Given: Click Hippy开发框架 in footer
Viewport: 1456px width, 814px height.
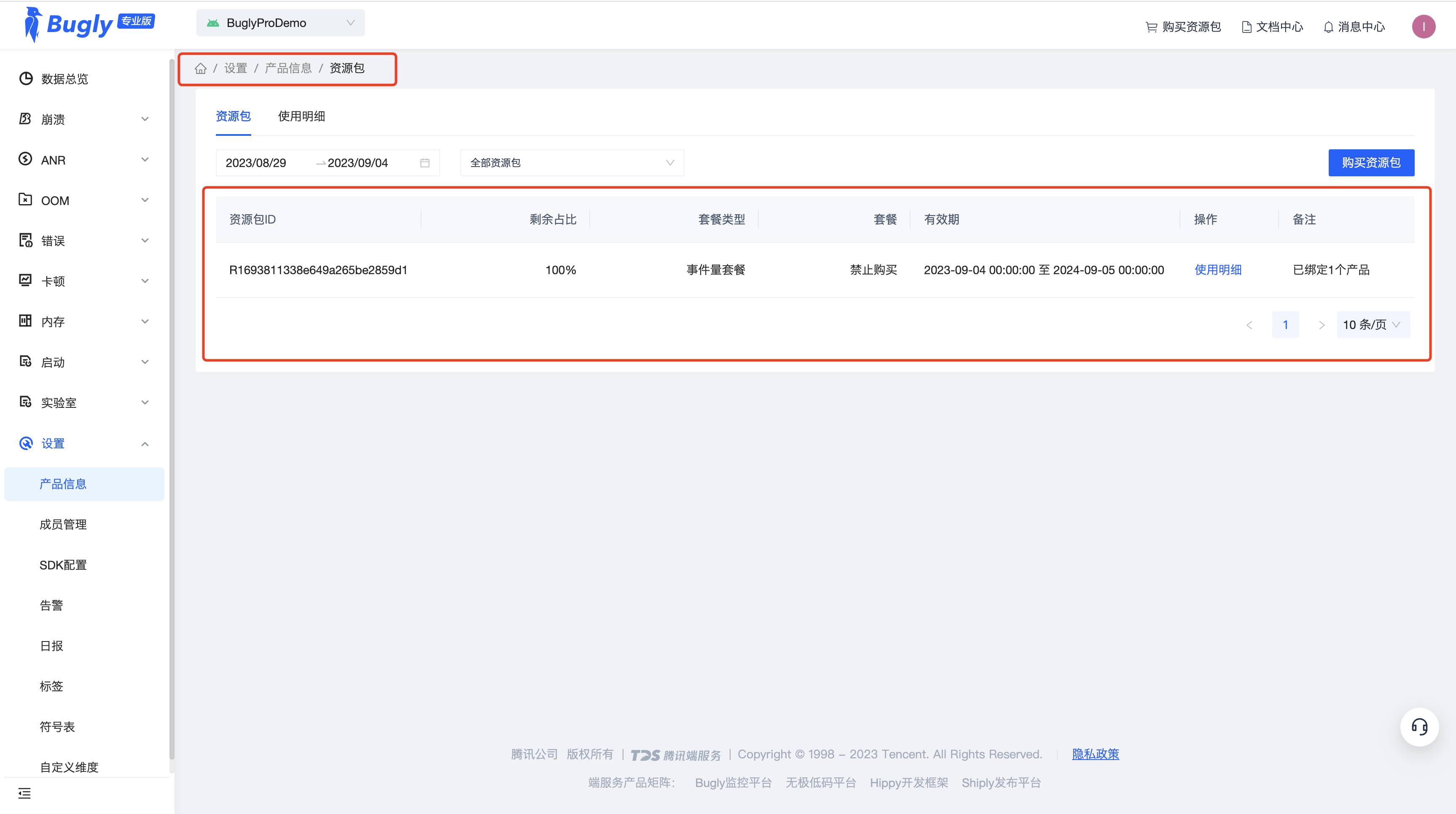Looking at the screenshot, I should (x=909, y=783).
